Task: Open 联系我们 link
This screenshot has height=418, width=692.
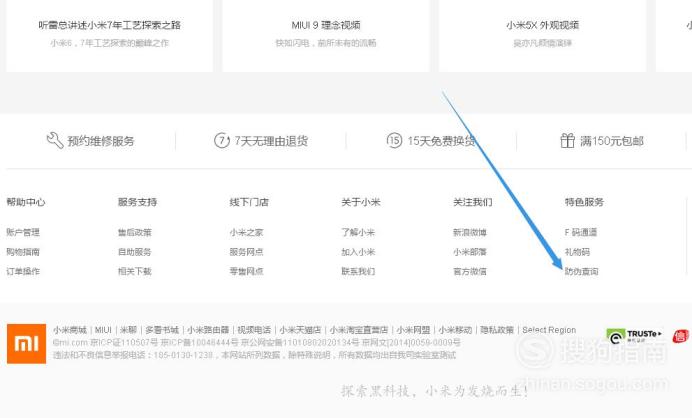Action: [x=358, y=271]
